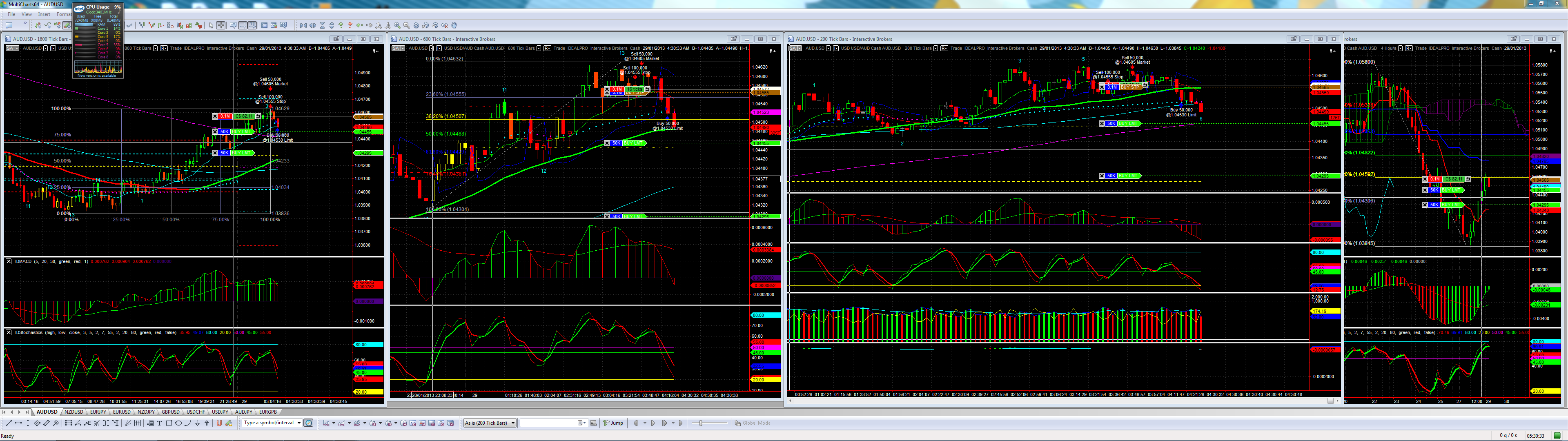The height and width of the screenshot is (441, 1568).
Task: Toggle the side panel arrow in 200 Tick chart
Action: tap(1332, 51)
